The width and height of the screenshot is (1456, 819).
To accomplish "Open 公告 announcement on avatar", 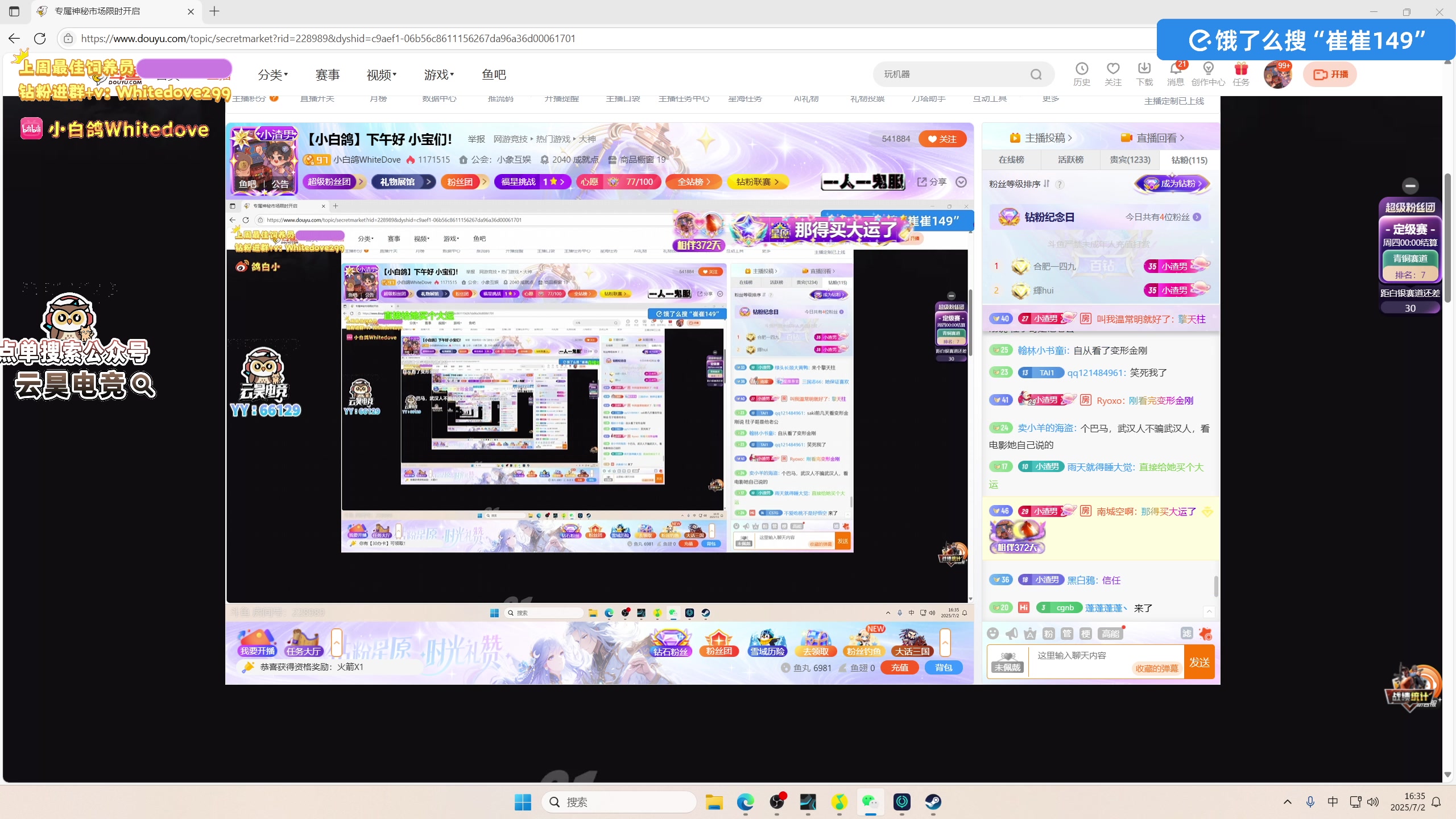I will [x=280, y=184].
